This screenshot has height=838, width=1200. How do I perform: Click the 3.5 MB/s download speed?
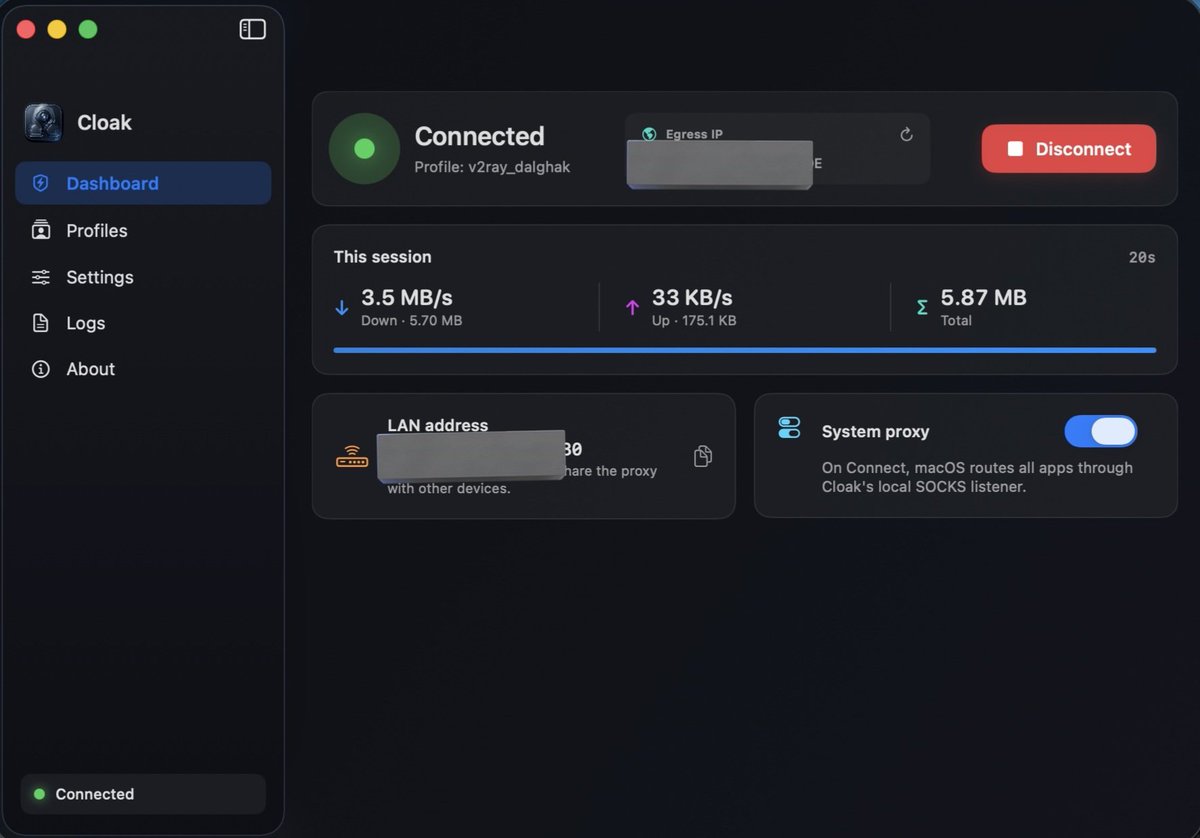tap(407, 297)
